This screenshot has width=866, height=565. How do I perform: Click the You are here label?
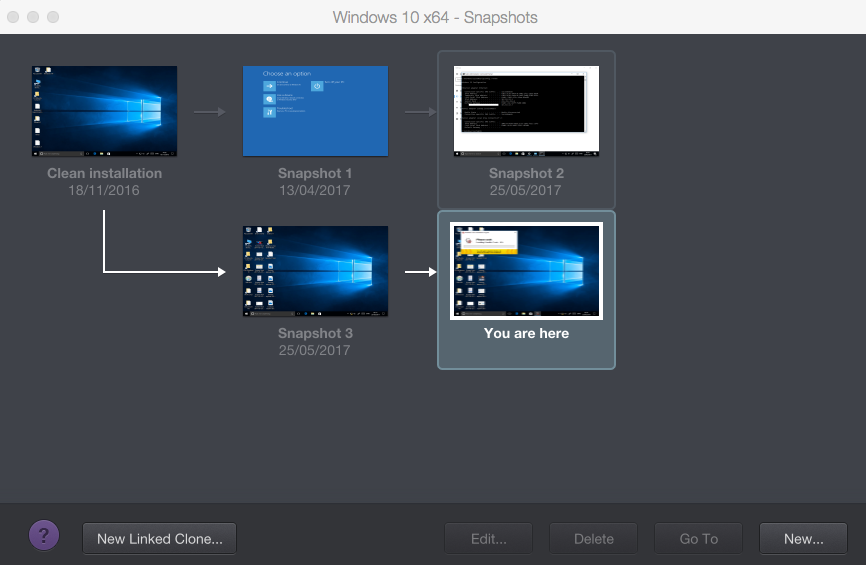pyautogui.click(x=526, y=334)
